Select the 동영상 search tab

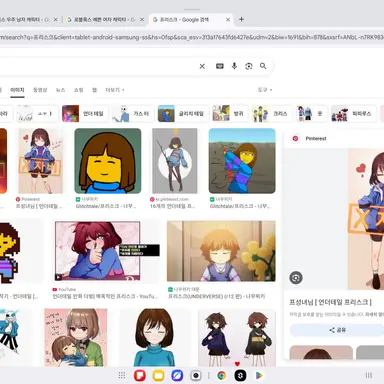point(40,90)
